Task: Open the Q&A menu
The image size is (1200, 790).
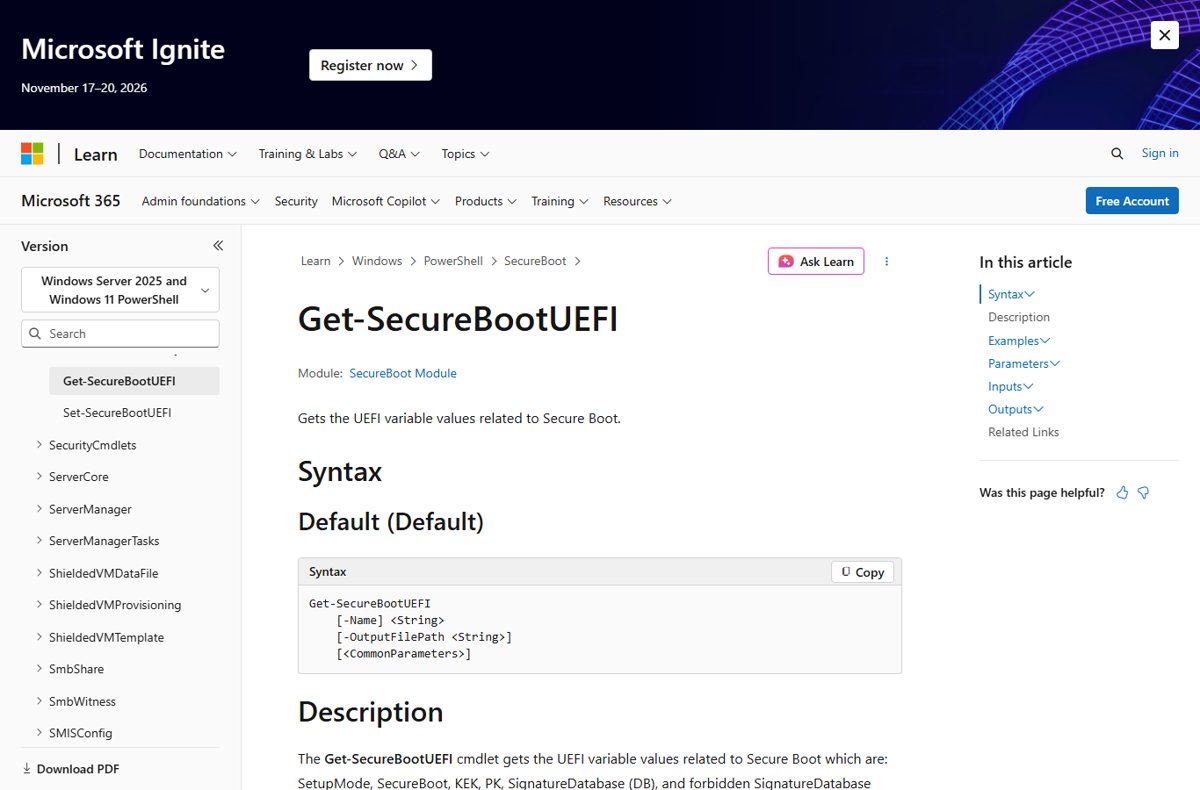Action: coord(399,154)
